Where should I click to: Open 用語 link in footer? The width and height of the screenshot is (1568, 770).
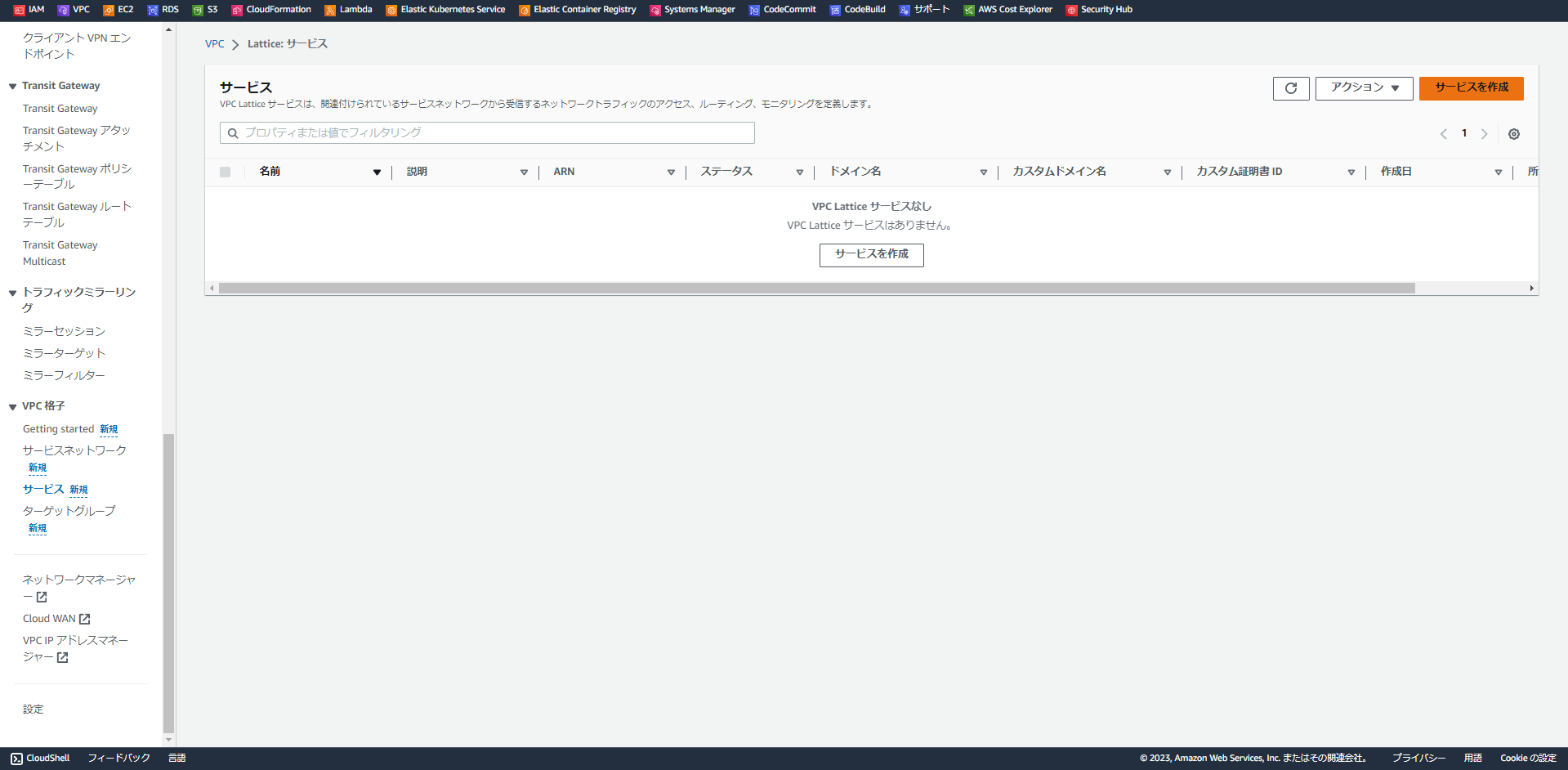(1473, 759)
